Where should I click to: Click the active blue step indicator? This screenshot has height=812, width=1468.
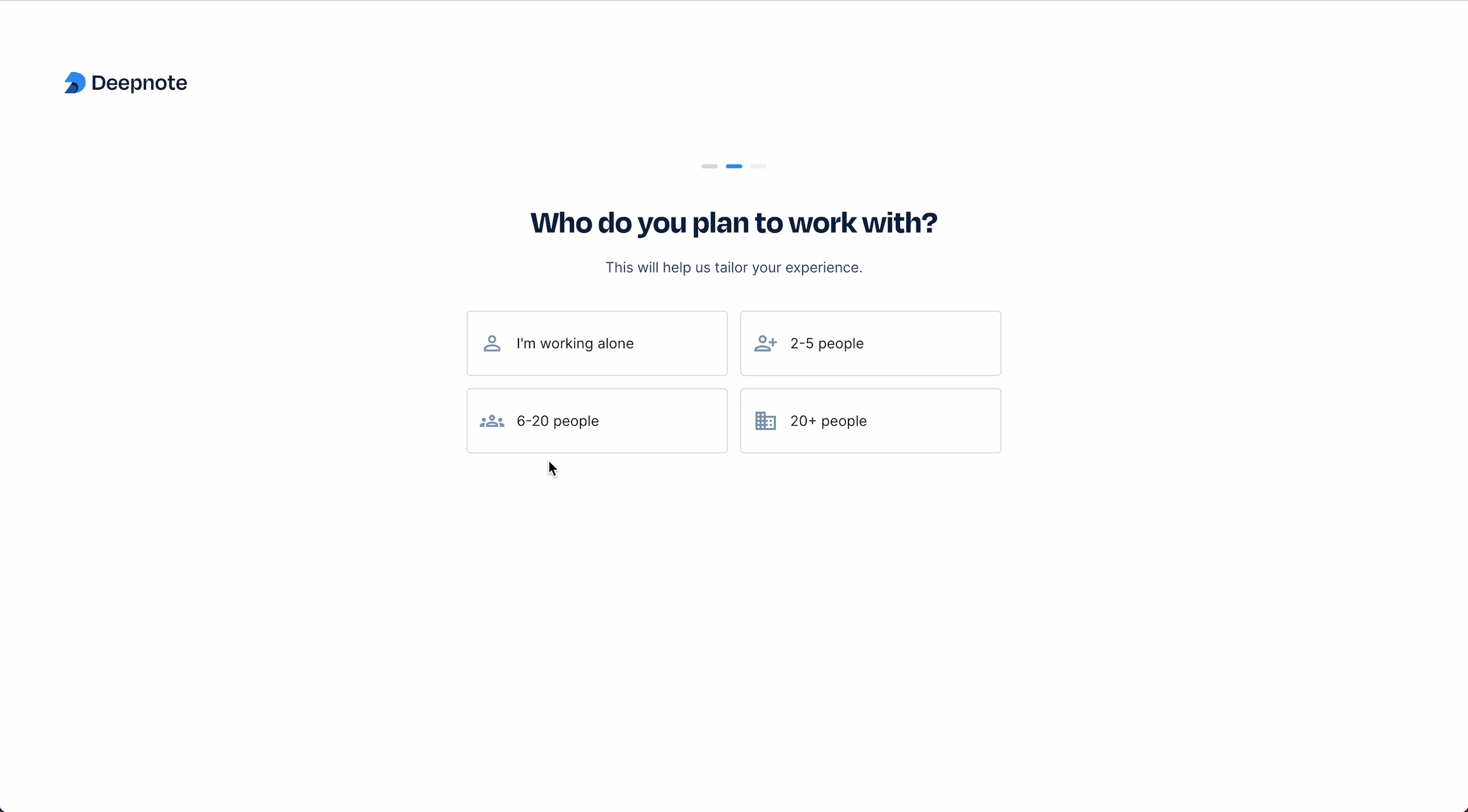[x=734, y=166]
